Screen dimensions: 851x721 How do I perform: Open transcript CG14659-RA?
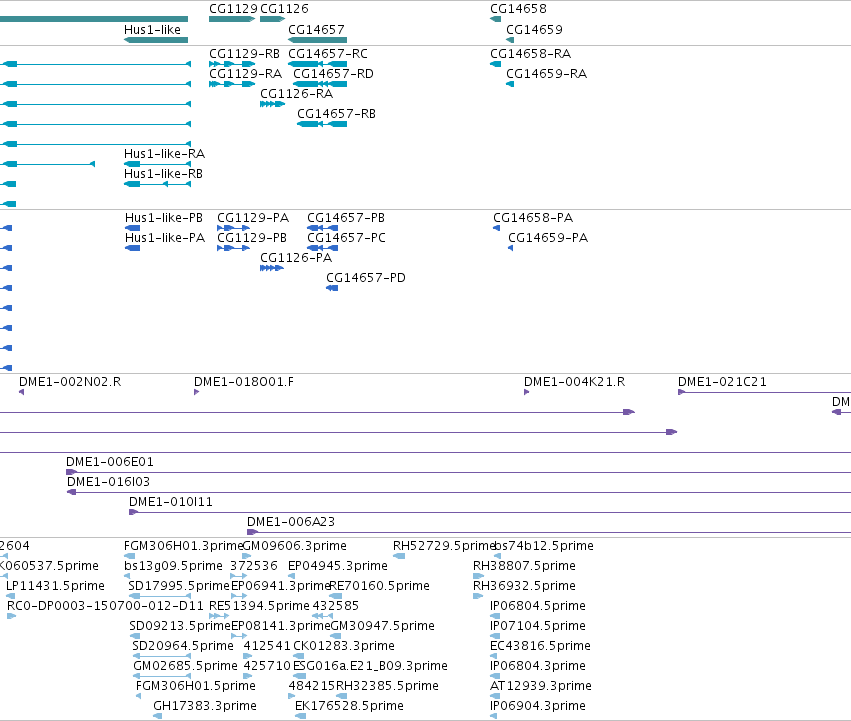(510, 84)
